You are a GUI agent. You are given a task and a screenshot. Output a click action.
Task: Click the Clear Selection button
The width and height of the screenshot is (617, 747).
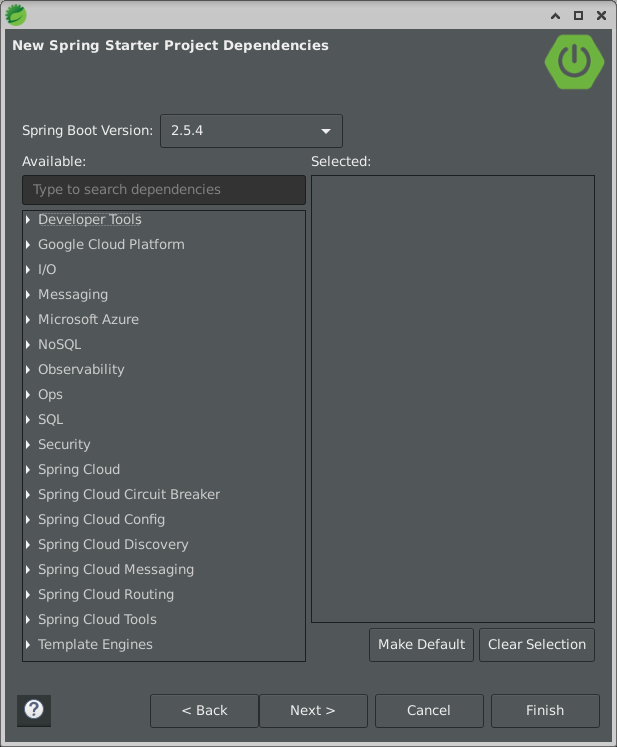pos(536,645)
